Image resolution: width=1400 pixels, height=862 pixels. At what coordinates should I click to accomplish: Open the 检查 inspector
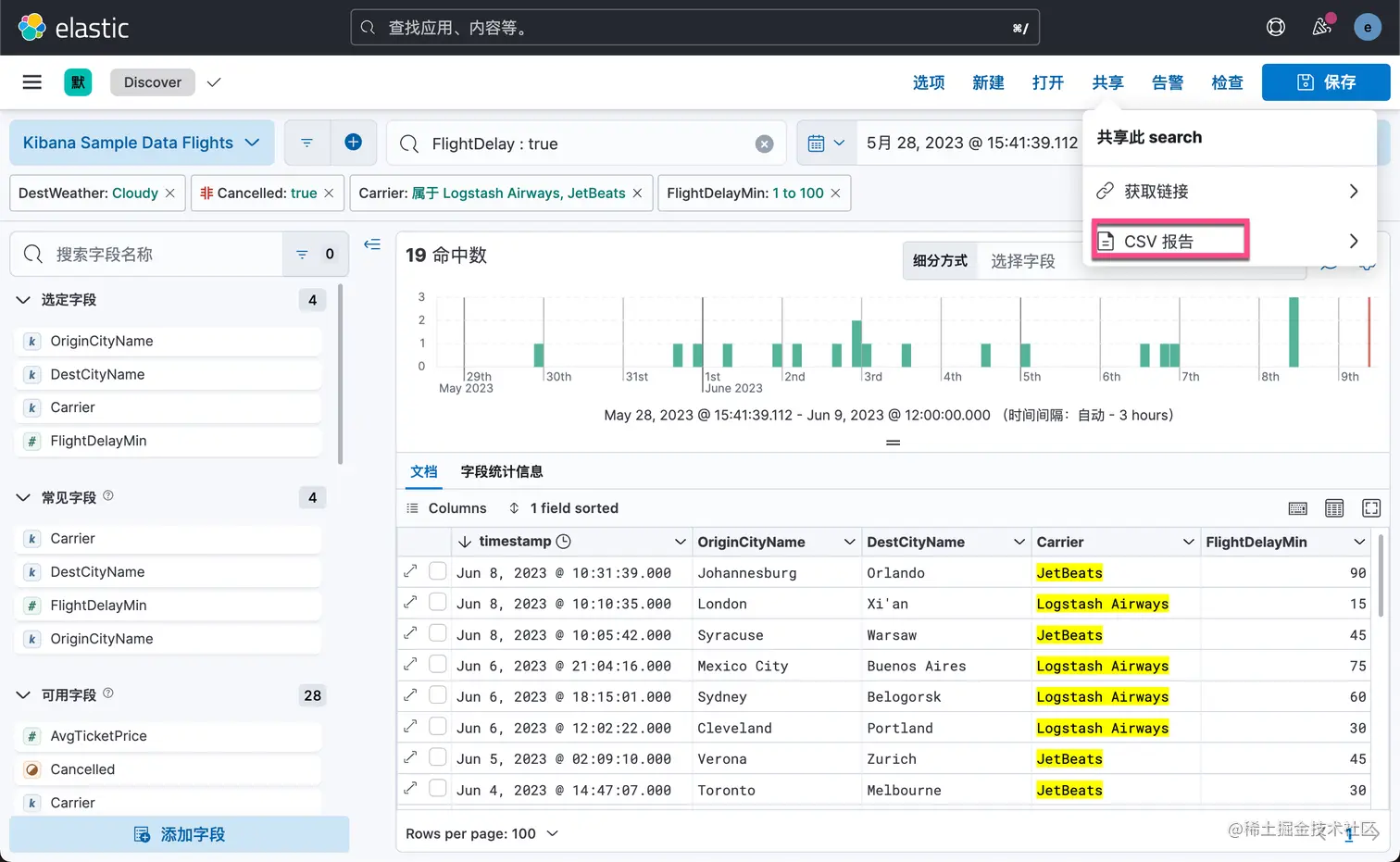(x=1227, y=82)
